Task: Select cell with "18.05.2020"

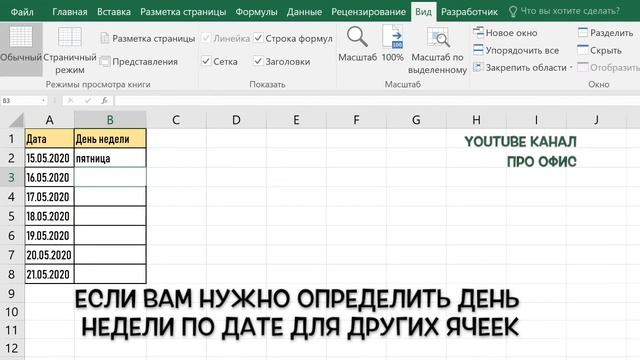Action: [x=49, y=216]
